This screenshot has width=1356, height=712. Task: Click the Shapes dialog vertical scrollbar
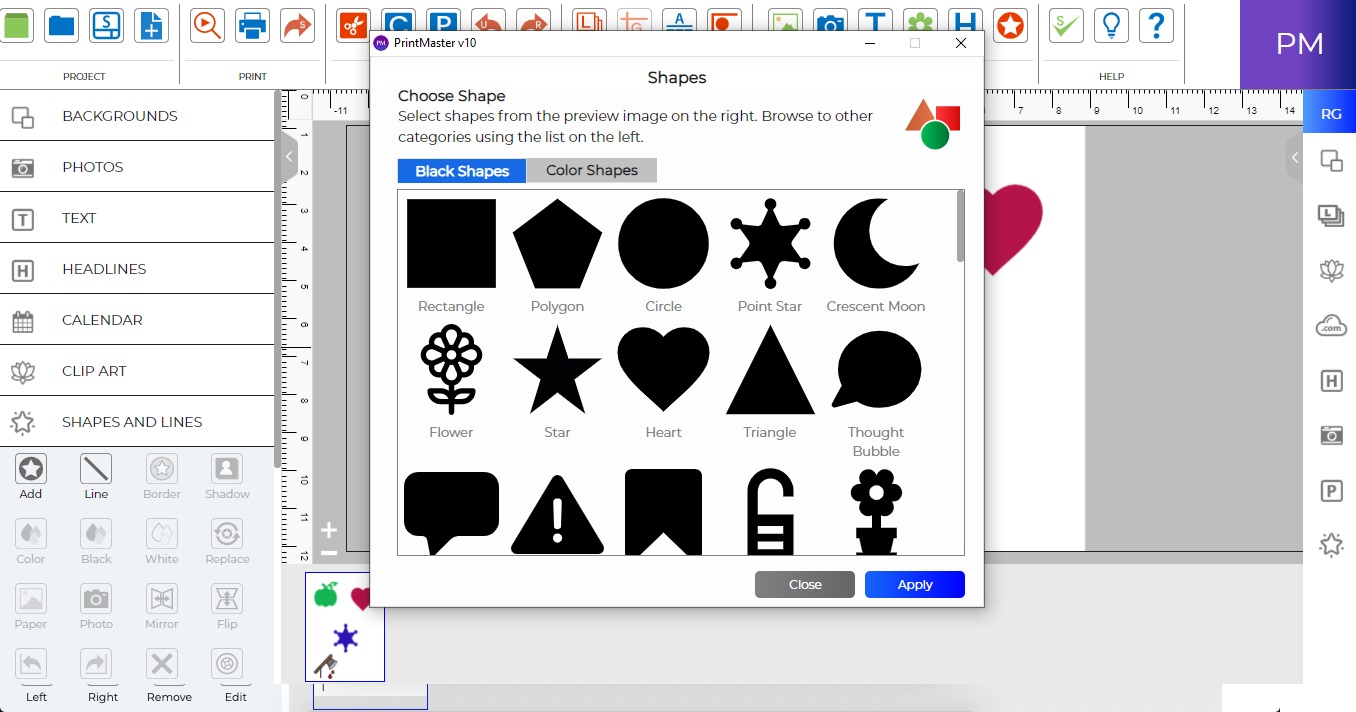pos(961,227)
